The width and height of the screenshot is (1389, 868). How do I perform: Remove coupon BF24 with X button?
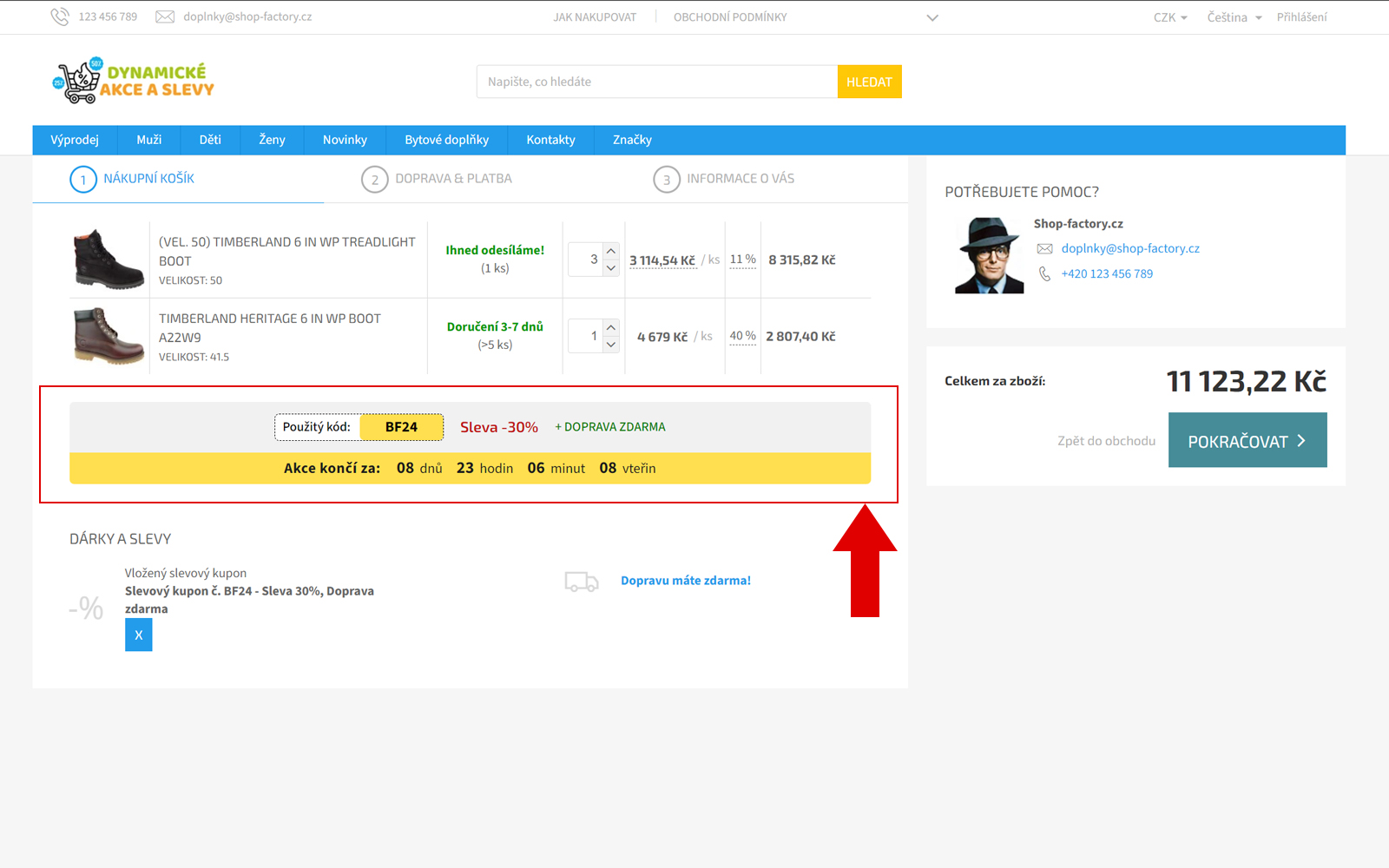point(139,635)
